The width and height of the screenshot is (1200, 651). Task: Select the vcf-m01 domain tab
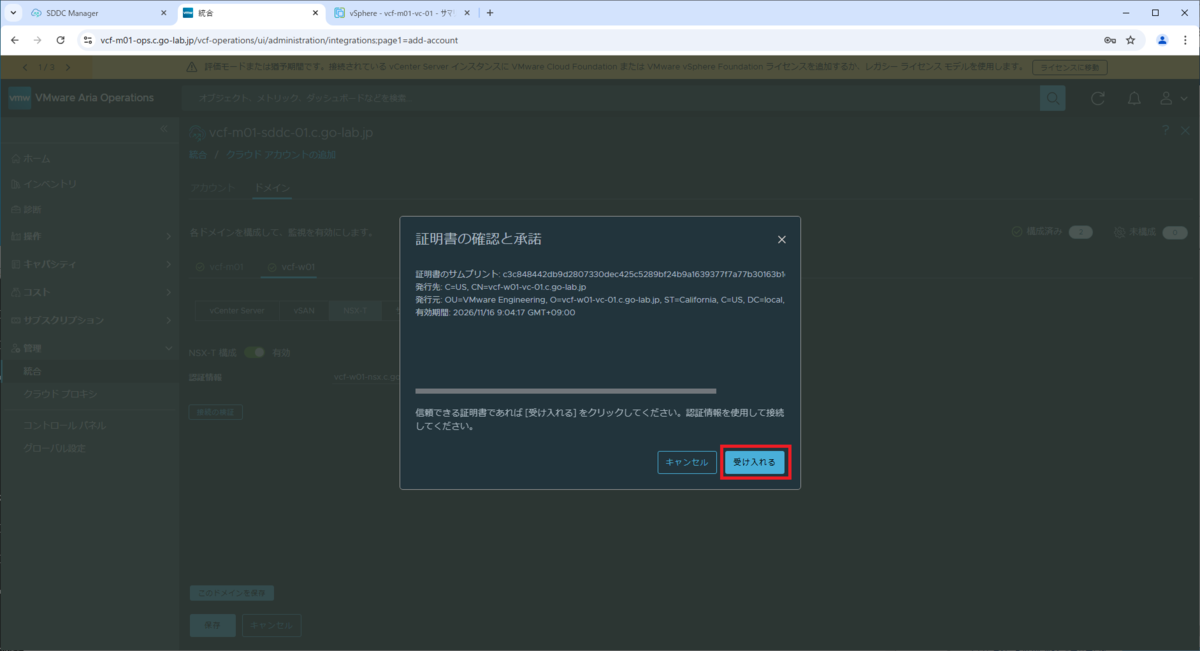pyautogui.click(x=219, y=267)
